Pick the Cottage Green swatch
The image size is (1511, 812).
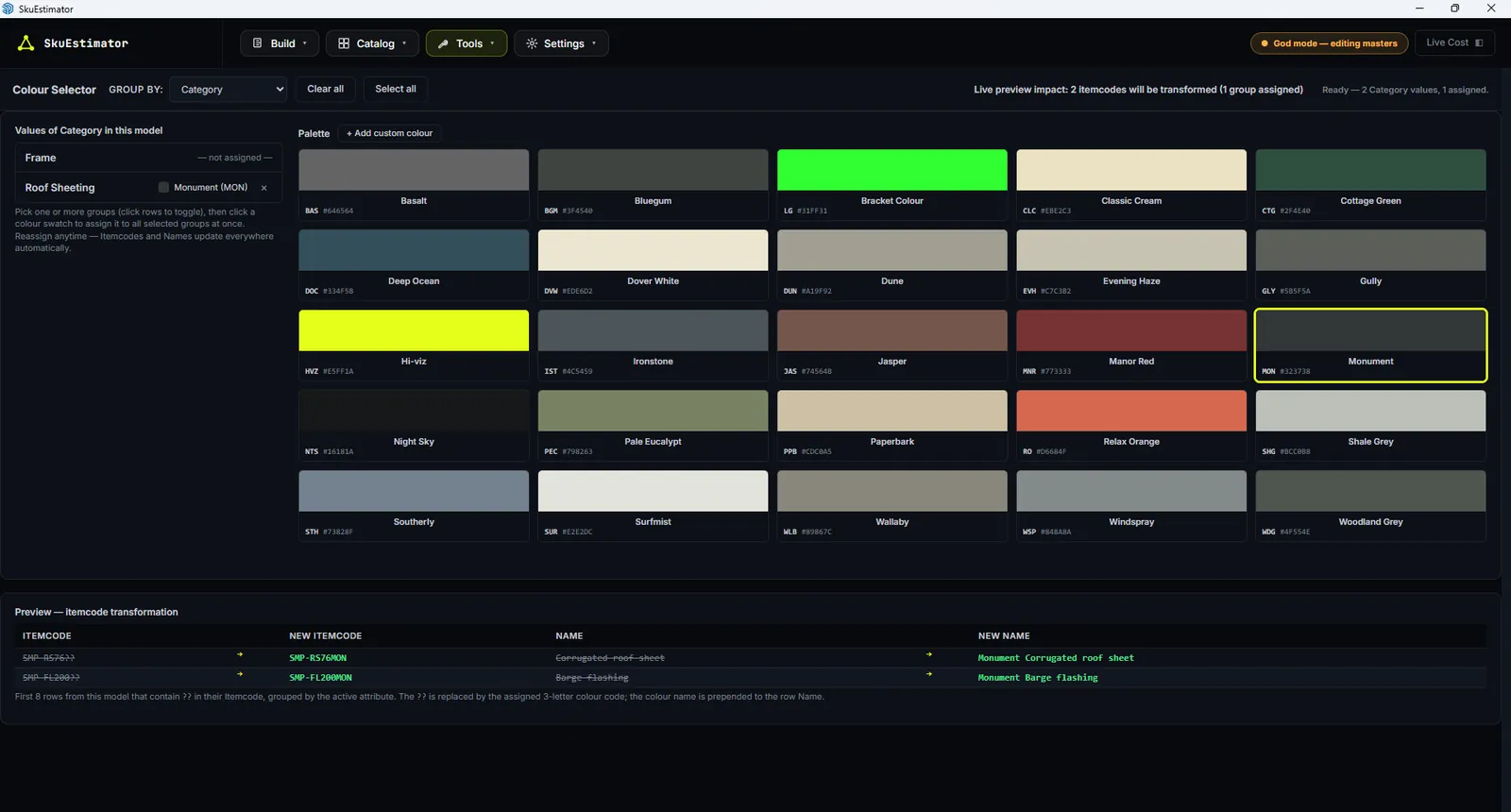1370,184
